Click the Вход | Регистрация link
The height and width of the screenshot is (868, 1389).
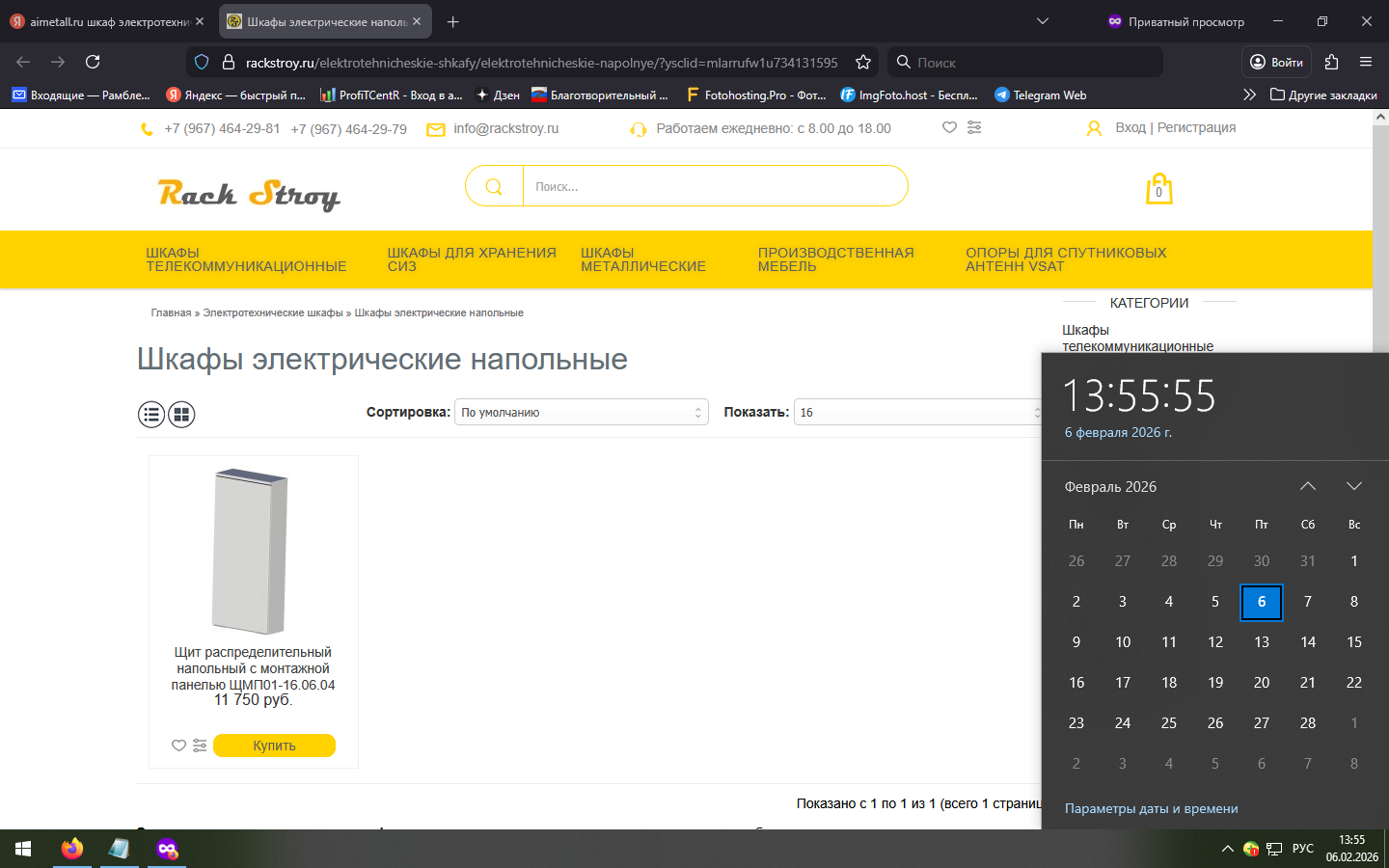coord(1176,127)
